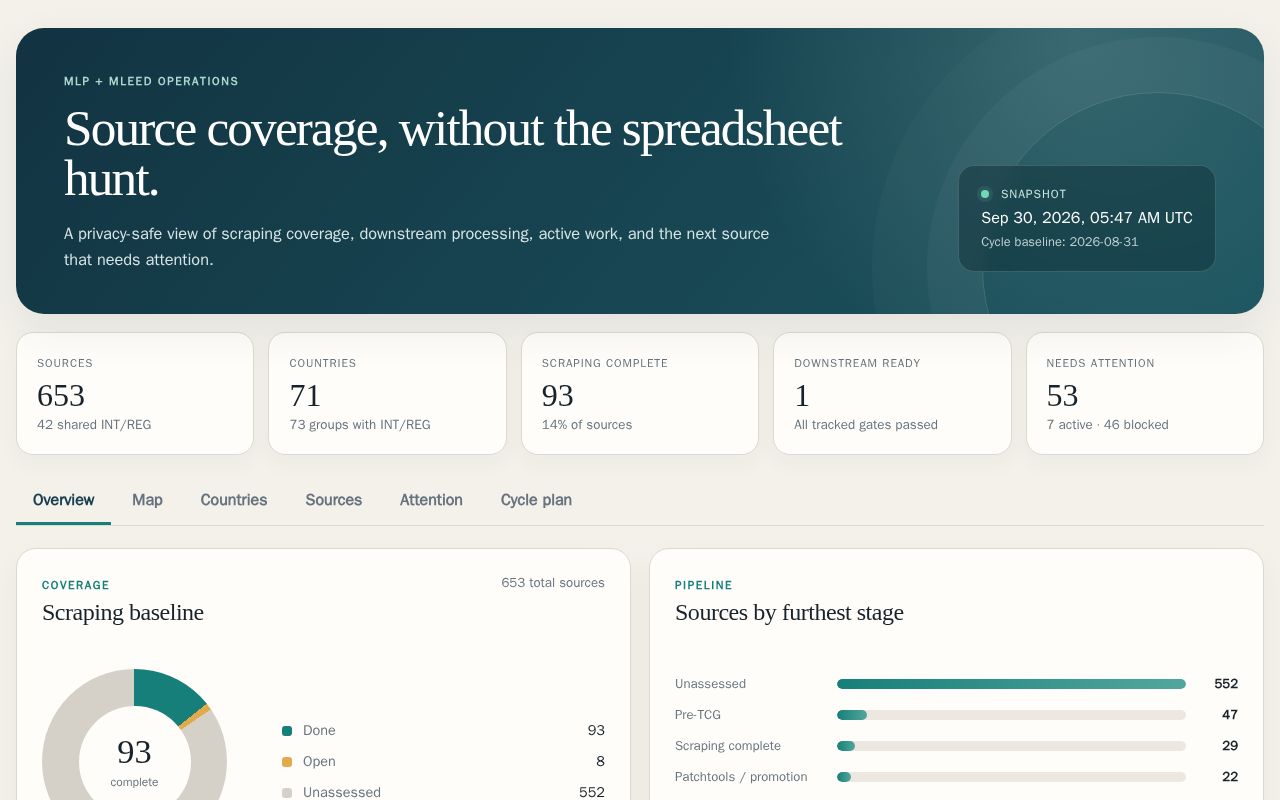Click the 'All tracked gates passed' text

pyautogui.click(x=866, y=425)
